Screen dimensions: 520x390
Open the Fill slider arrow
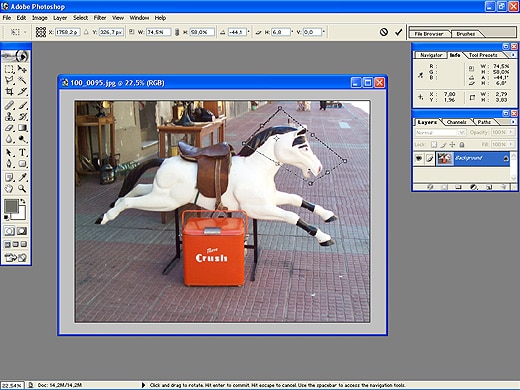point(510,144)
